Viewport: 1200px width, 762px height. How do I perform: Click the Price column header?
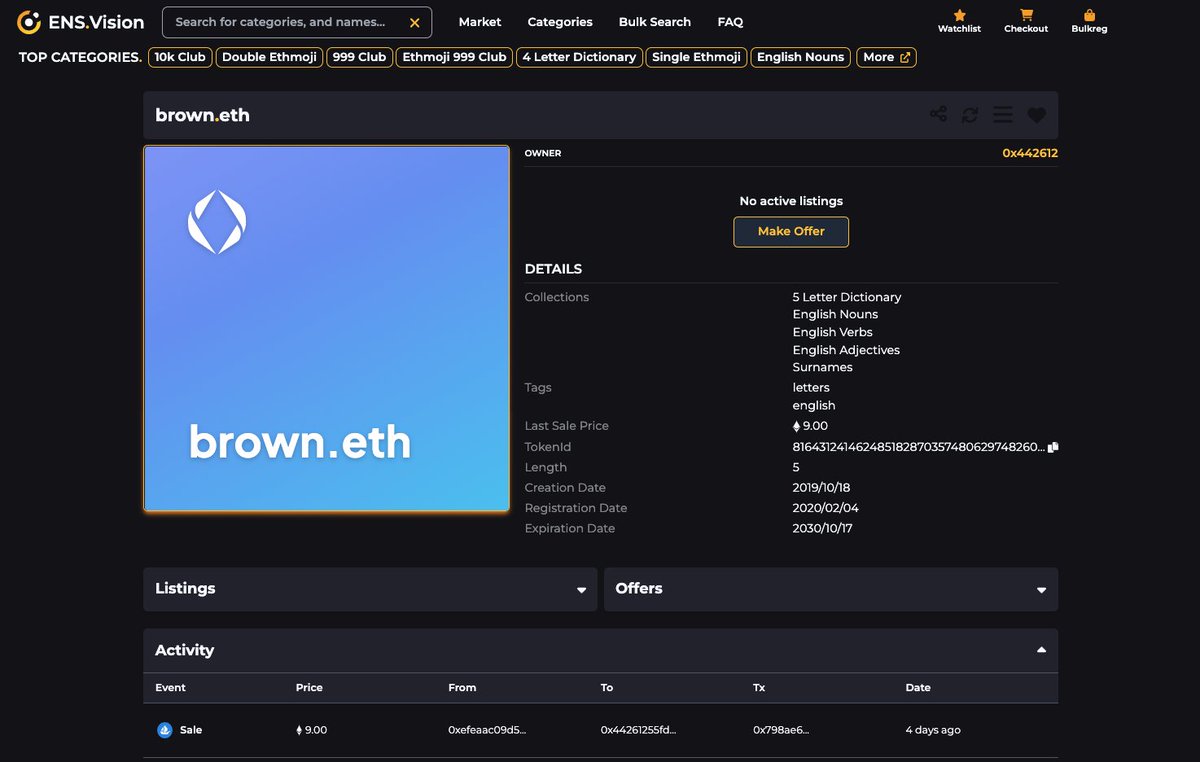click(x=309, y=688)
